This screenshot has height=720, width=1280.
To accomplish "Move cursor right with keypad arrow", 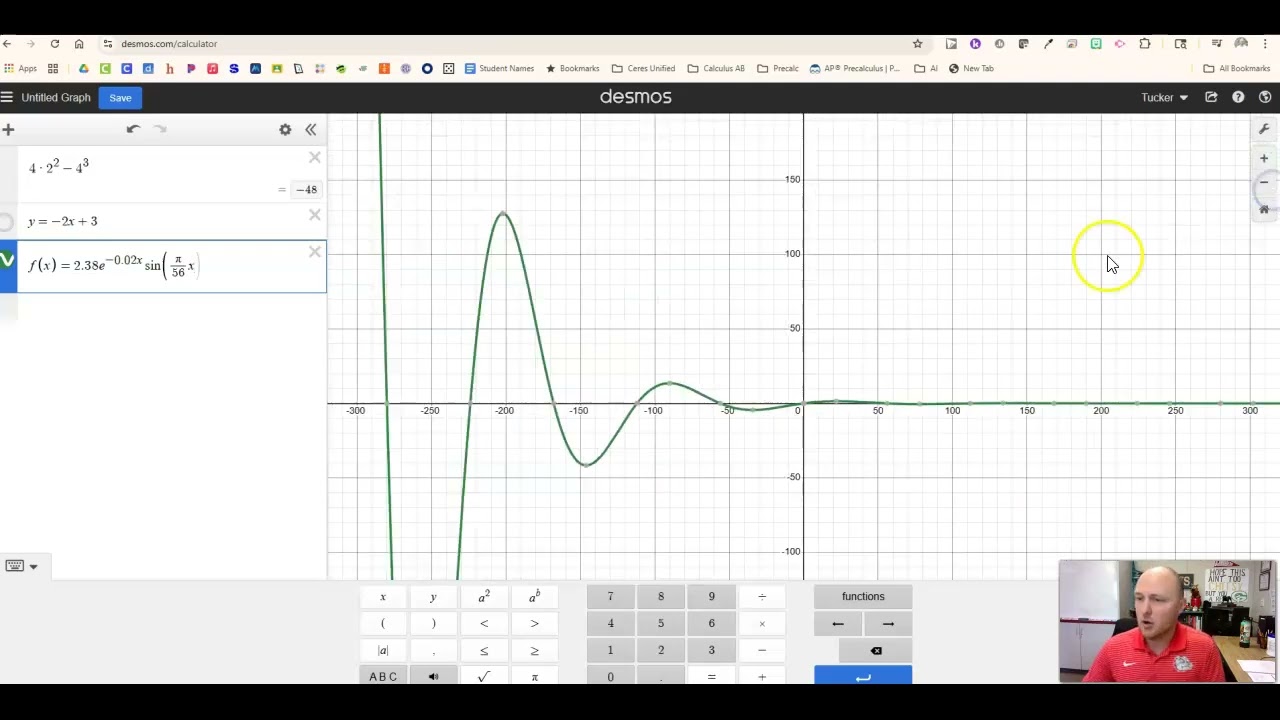I will (888, 623).
